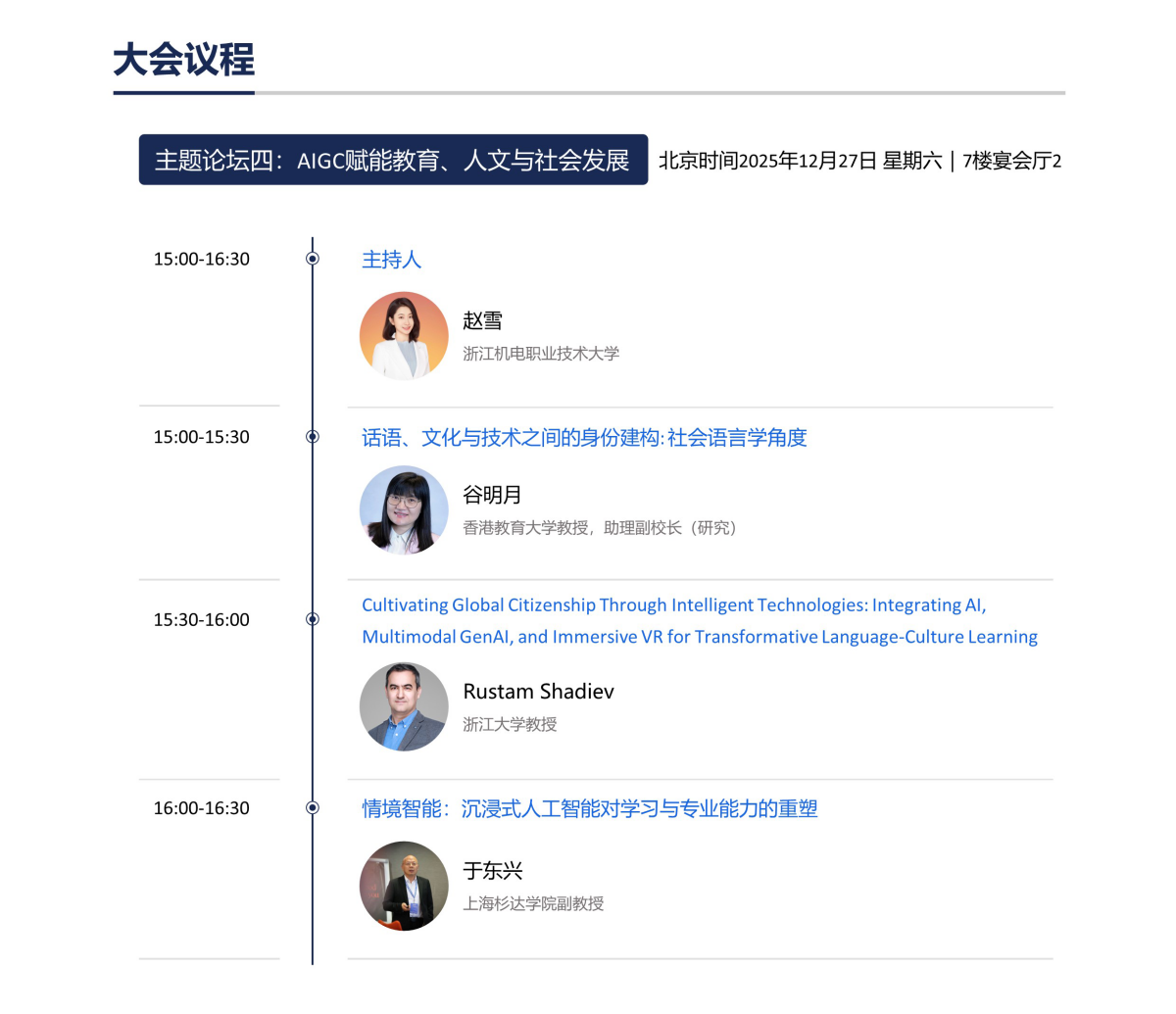Click the timeline dot for 15:30-16:00 session

tap(313, 618)
